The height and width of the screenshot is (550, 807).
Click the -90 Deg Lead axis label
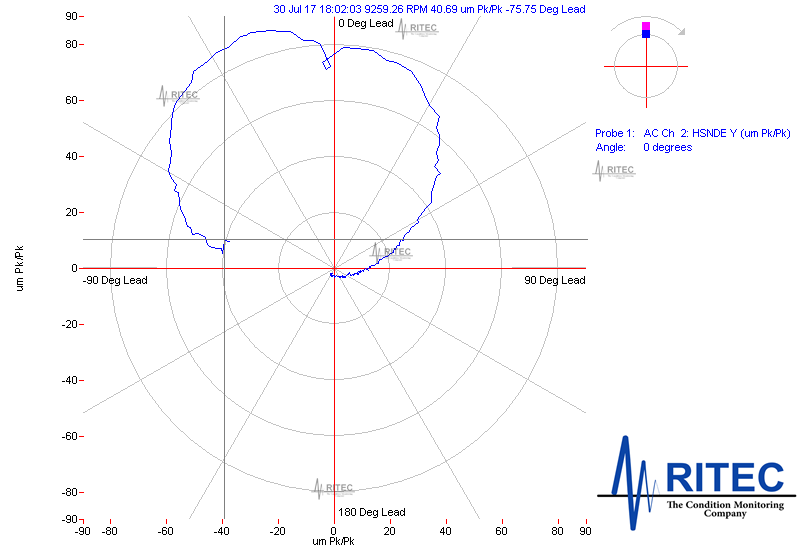tap(114, 280)
